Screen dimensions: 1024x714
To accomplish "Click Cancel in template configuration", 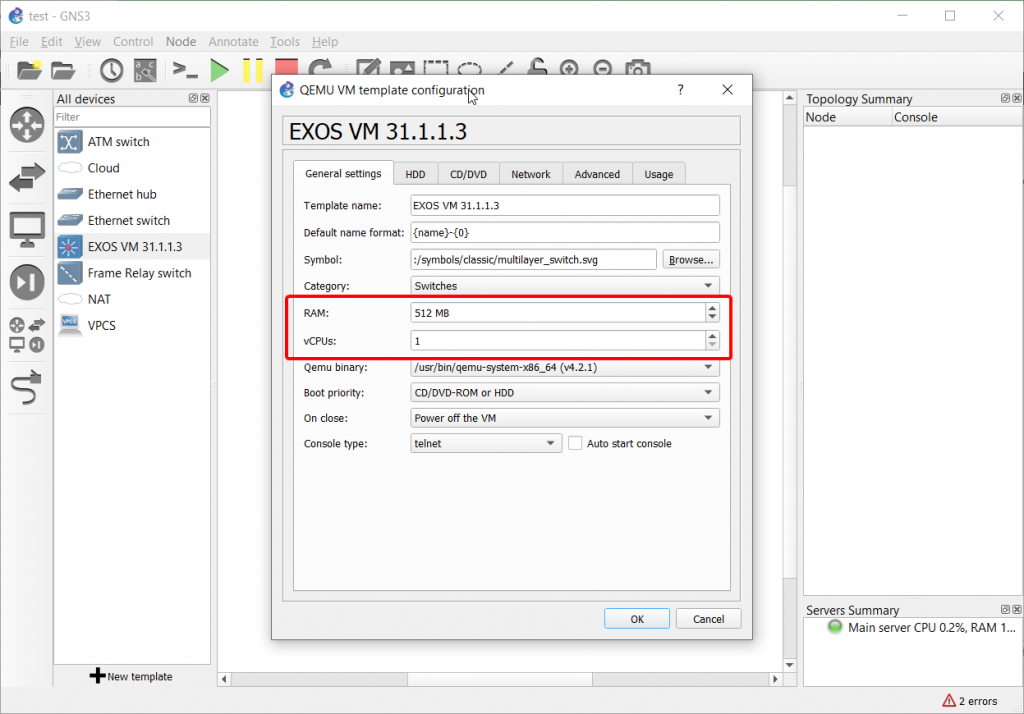I will pyautogui.click(x=708, y=619).
